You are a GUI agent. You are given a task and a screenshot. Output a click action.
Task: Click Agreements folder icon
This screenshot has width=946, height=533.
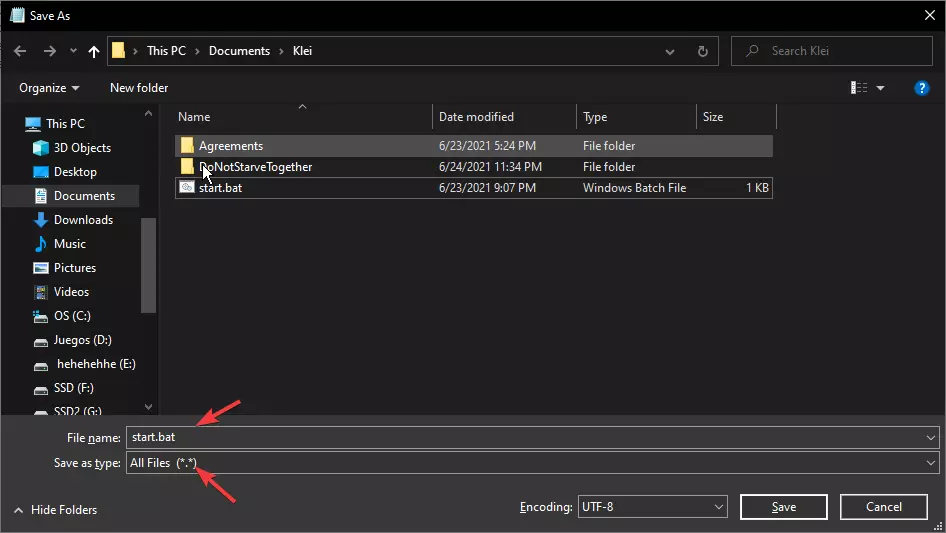click(187, 145)
